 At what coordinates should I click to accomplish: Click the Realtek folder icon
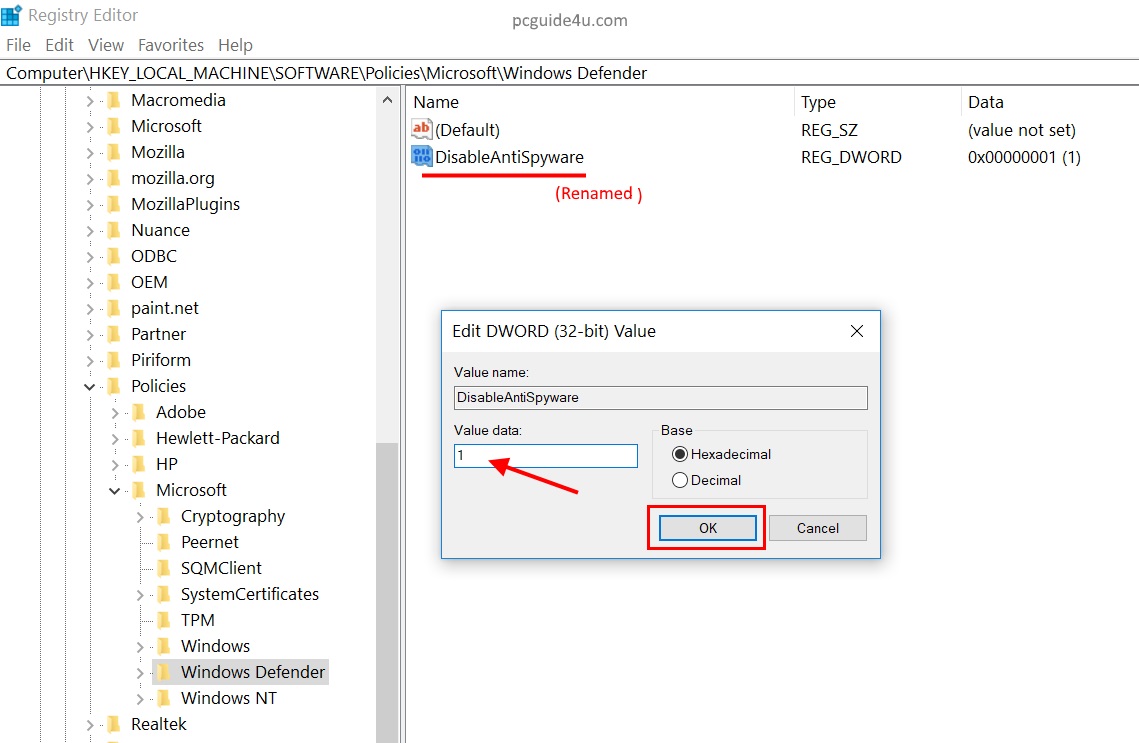(114, 724)
